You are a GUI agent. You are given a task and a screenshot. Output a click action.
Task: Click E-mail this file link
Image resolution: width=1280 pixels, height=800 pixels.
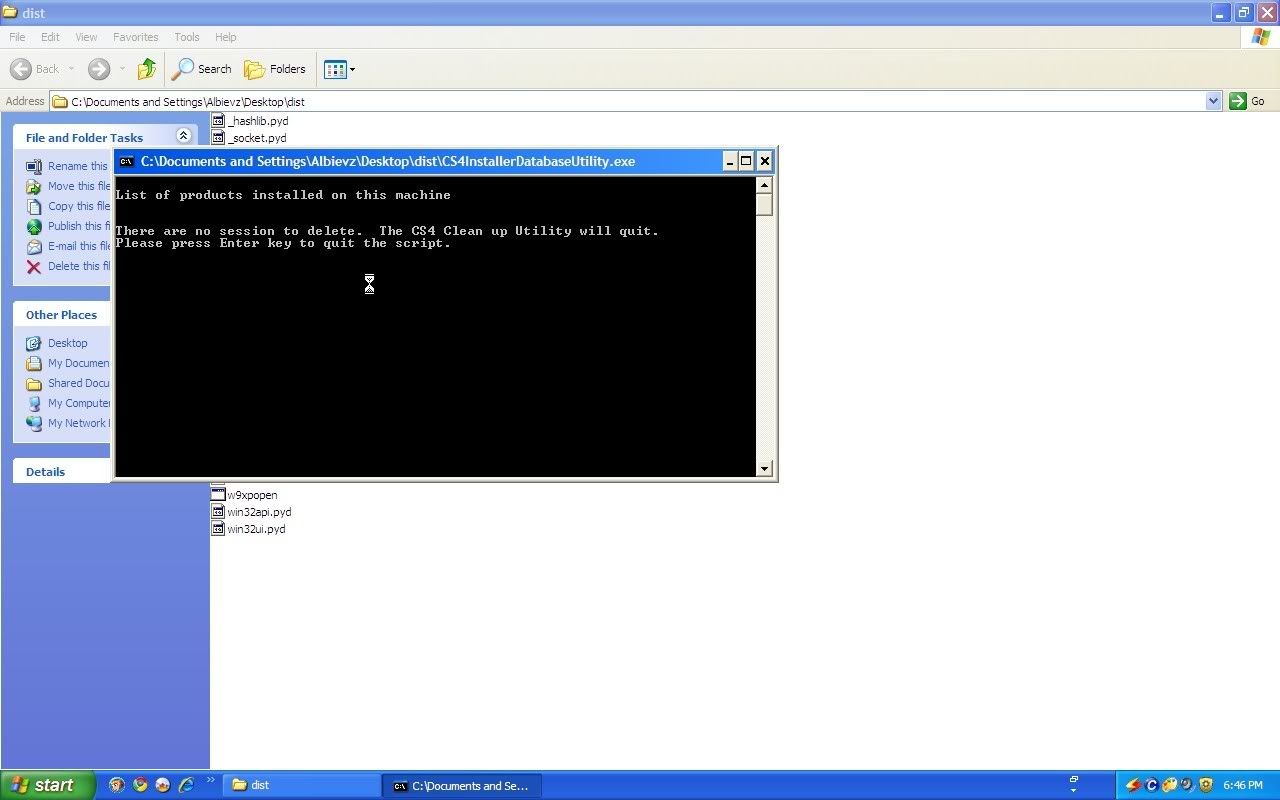point(68,246)
